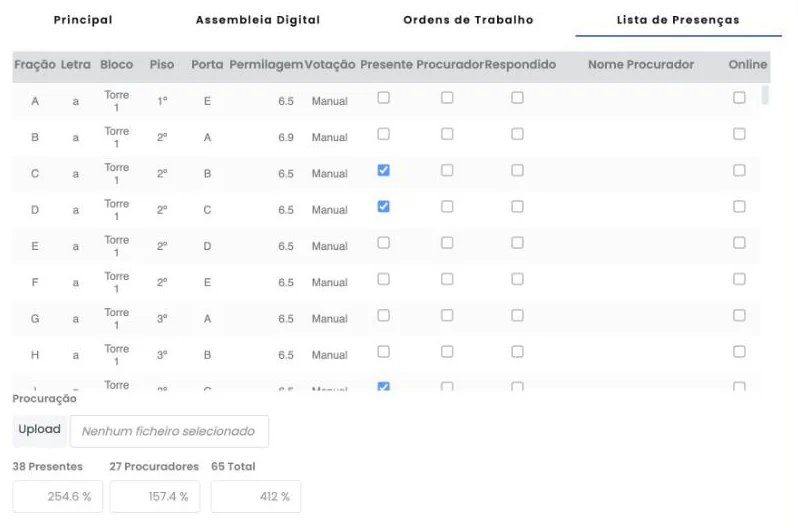Check Respondido for fraction B

click(518, 134)
